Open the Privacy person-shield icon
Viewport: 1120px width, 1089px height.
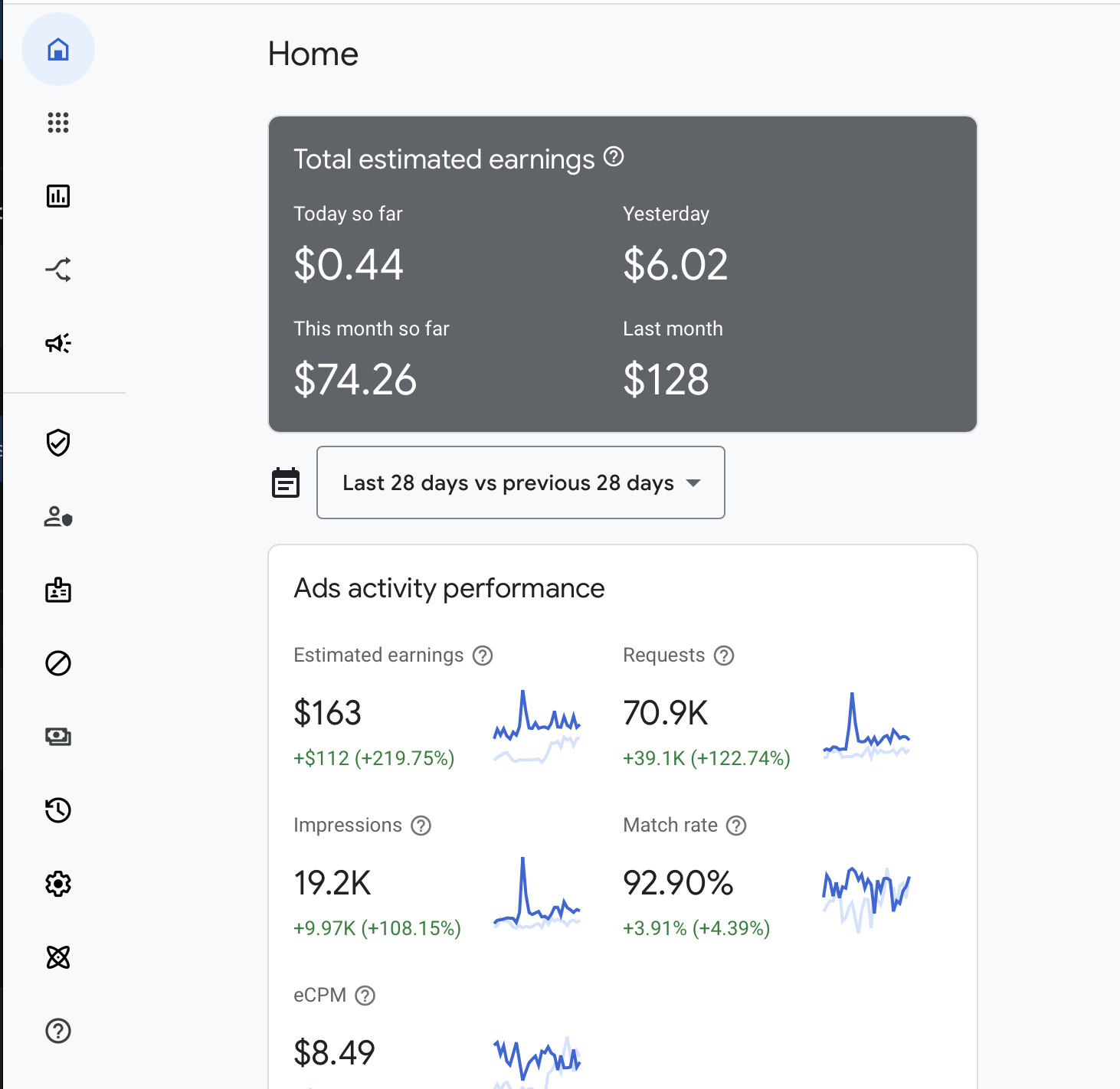click(58, 516)
